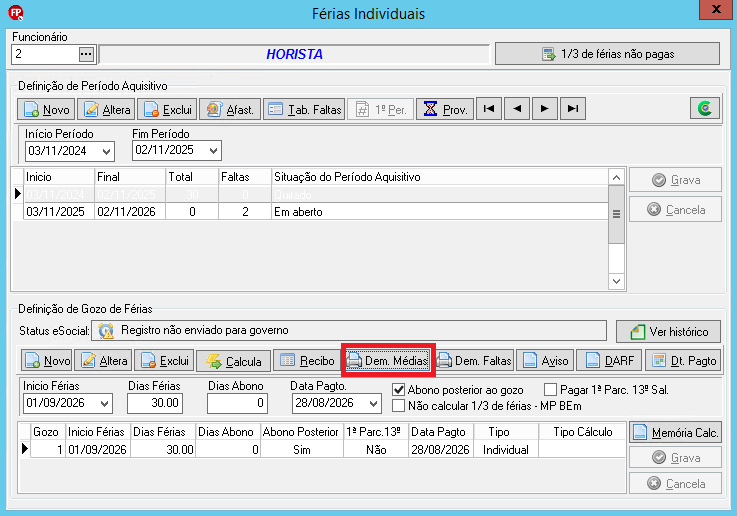
Task: Check Não calcular 1/3 de férias
Action: click(399, 406)
